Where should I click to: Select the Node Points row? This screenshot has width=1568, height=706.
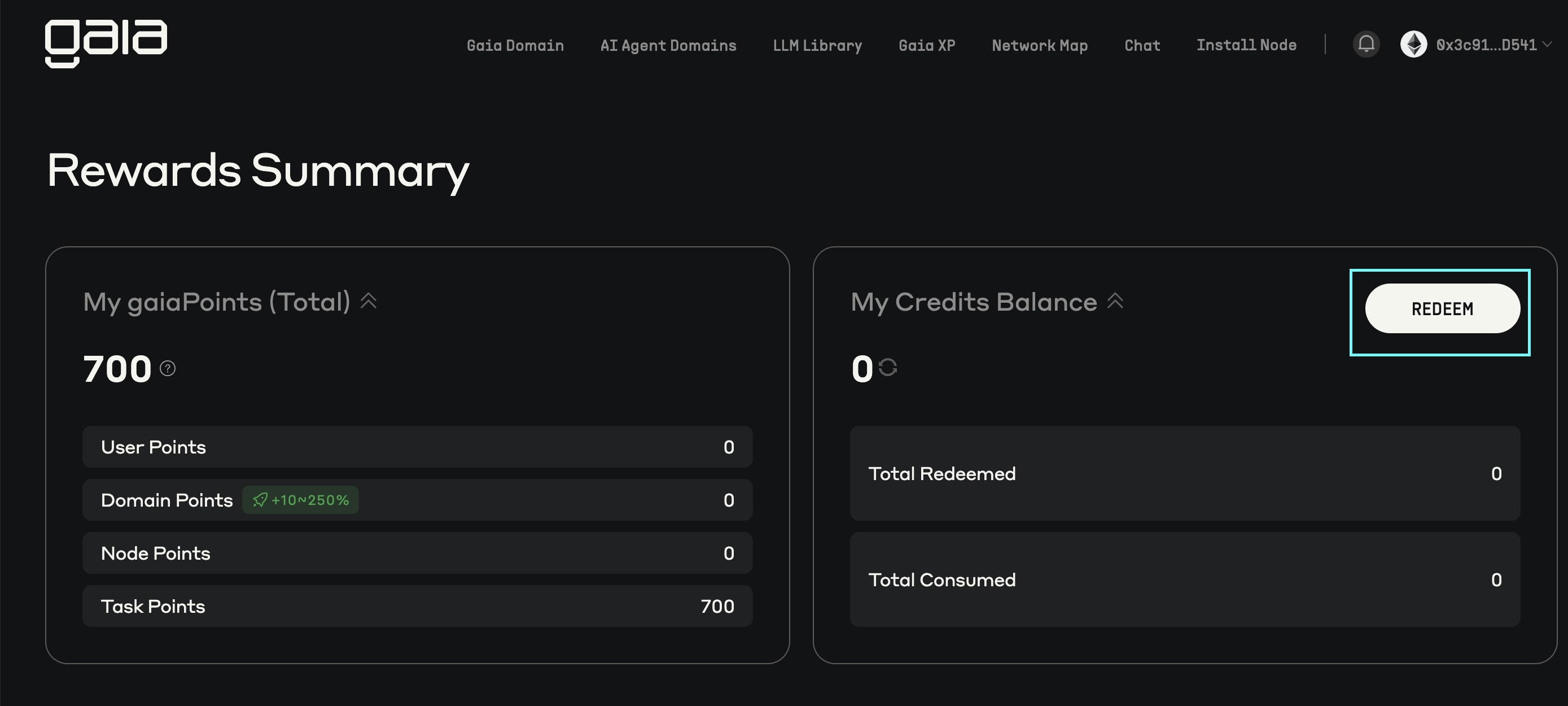point(418,553)
